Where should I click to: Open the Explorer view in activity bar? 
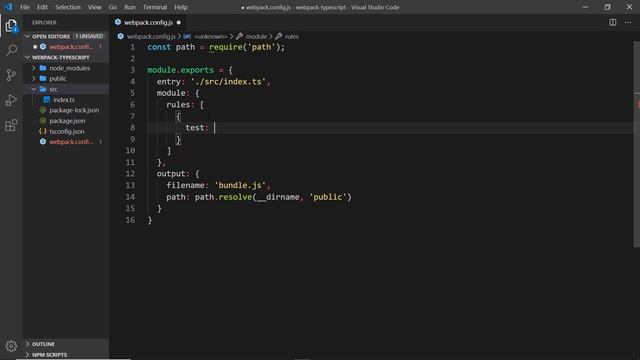[11, 26]
